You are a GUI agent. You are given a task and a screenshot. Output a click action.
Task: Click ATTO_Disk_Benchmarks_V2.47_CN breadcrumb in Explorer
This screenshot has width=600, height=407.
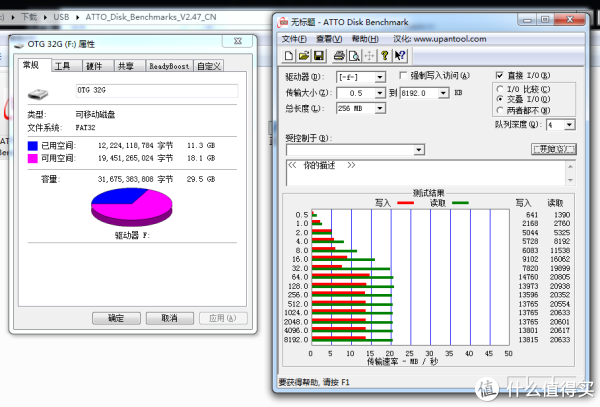(151, 17)
